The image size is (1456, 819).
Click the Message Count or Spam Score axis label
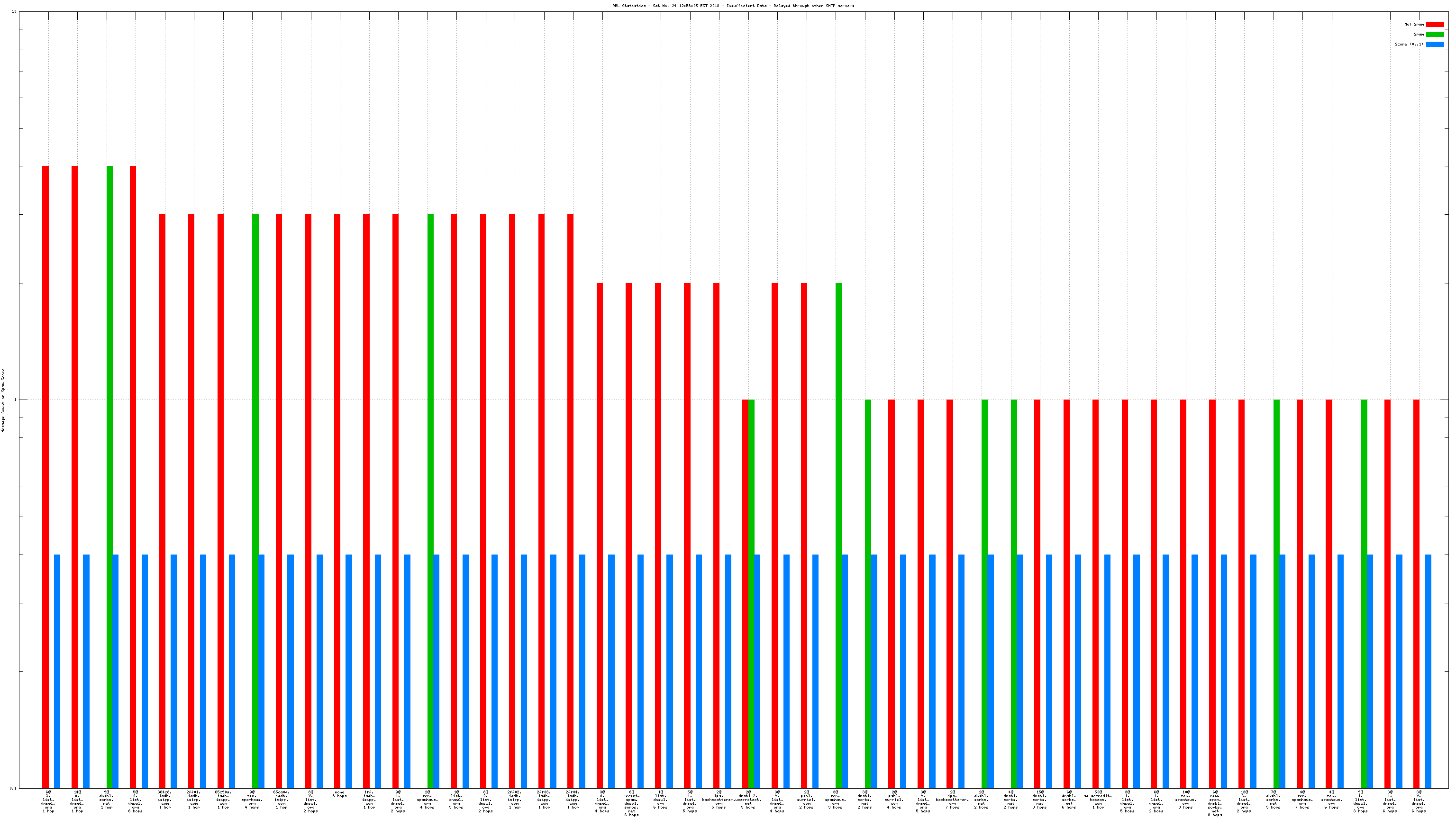point(3,400)
